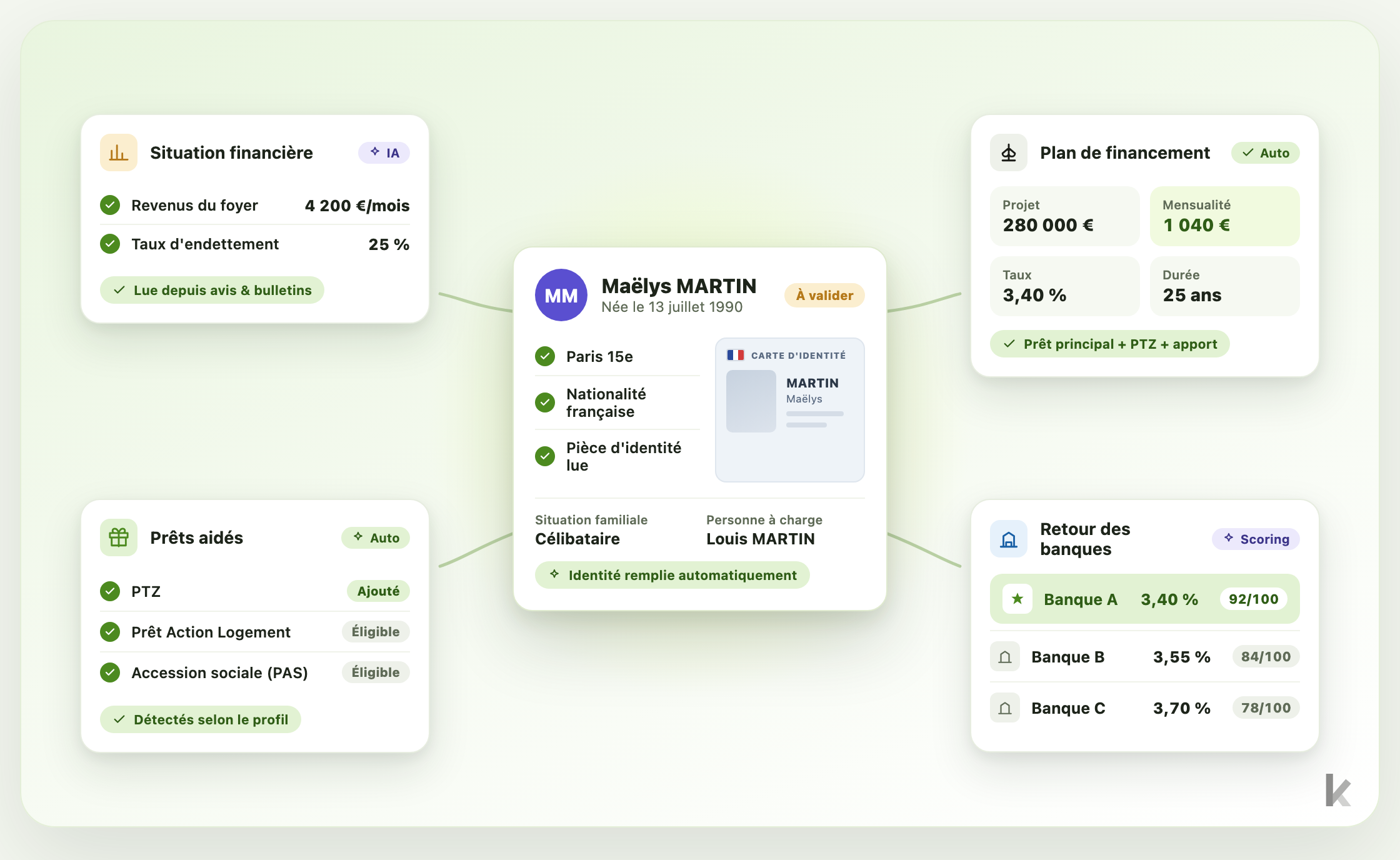
Task: Click the Éligible tag for Accession sociale (PAS)
Action: pos(376,672)
